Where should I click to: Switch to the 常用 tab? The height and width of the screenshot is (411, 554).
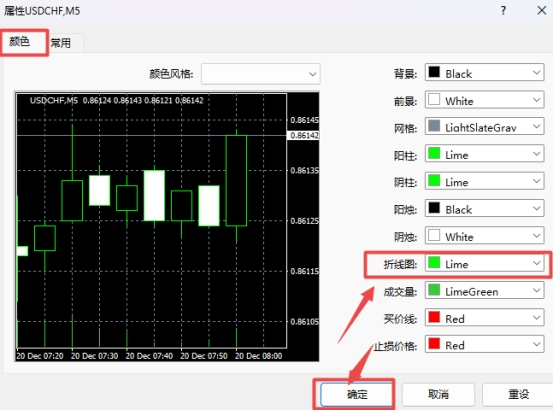point(61,43)
